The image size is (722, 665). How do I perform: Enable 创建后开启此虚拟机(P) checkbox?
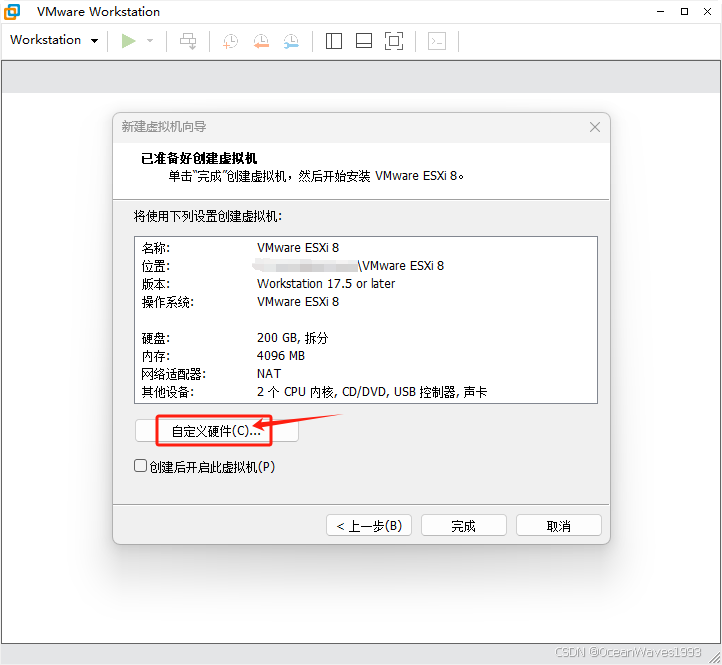coord(140,466)
